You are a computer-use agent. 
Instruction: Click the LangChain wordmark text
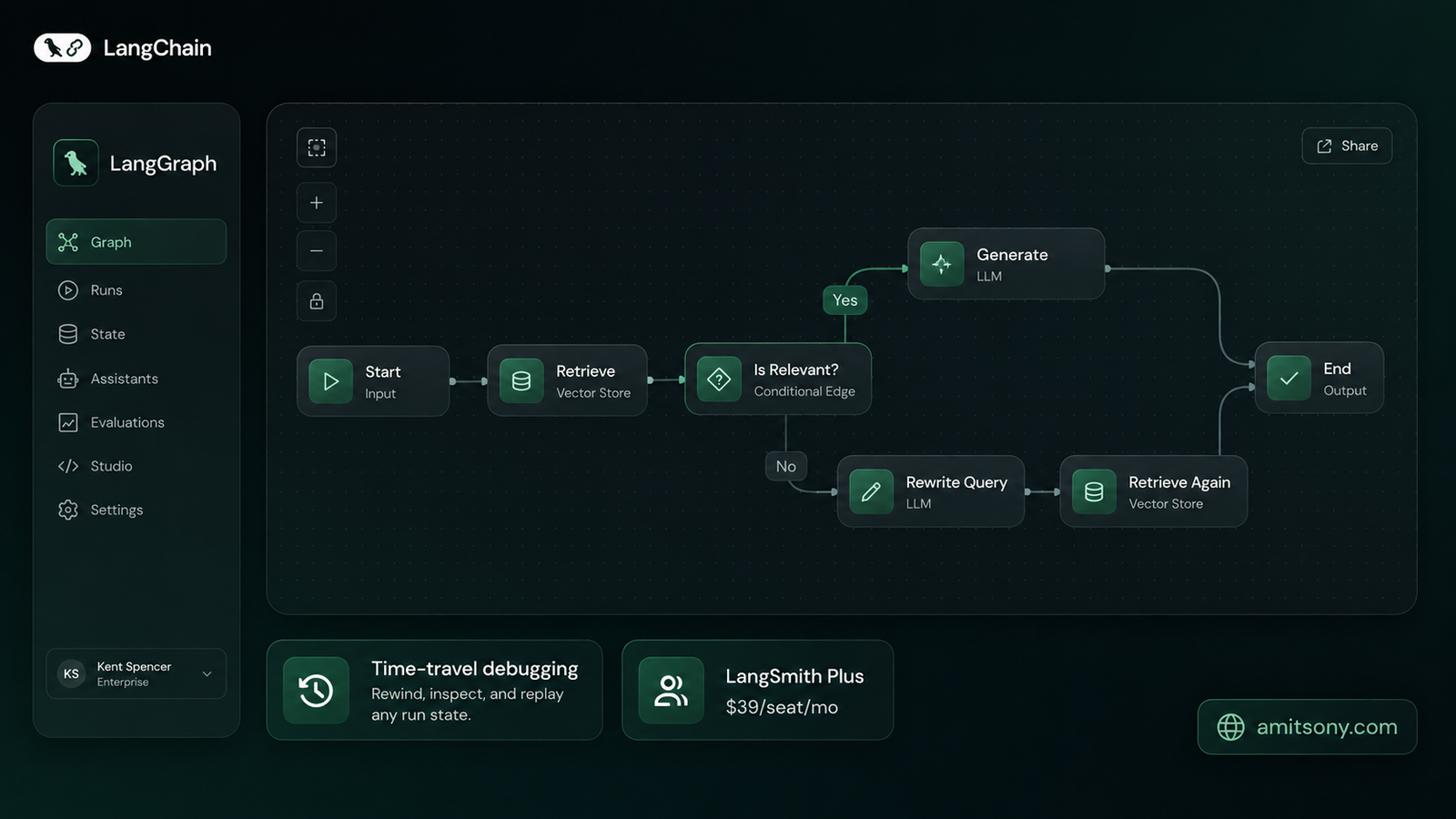[x=157, y=48]
